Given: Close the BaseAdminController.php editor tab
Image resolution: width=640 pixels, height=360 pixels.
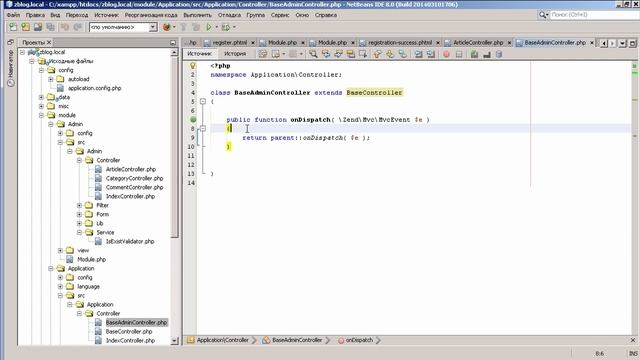Looking at the screenshot, I should point(592,42).
